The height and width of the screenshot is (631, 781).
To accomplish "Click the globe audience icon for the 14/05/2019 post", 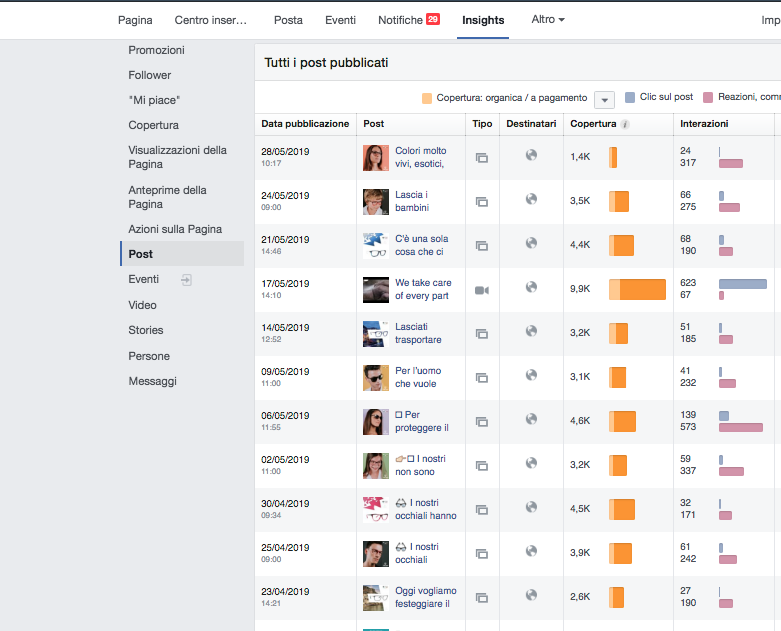I will (x=531, y=331).
